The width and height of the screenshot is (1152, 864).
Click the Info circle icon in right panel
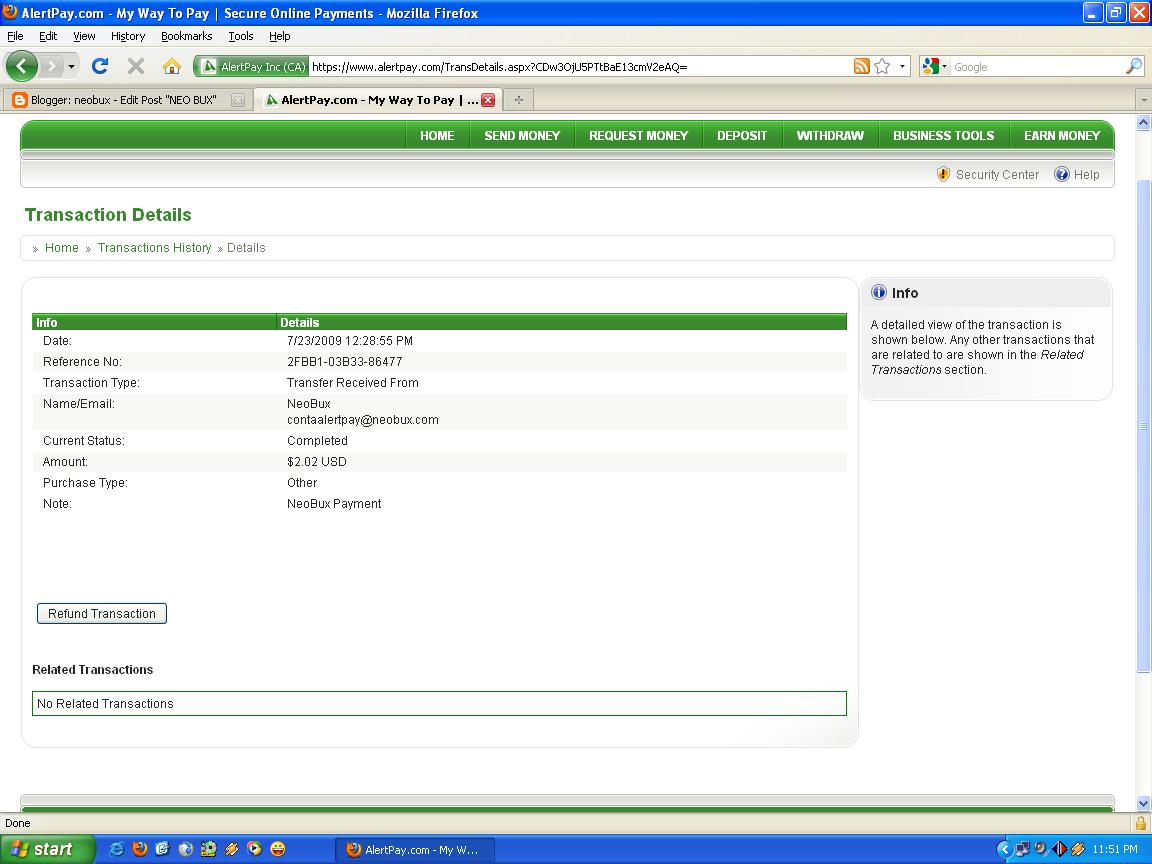[878, 293]
